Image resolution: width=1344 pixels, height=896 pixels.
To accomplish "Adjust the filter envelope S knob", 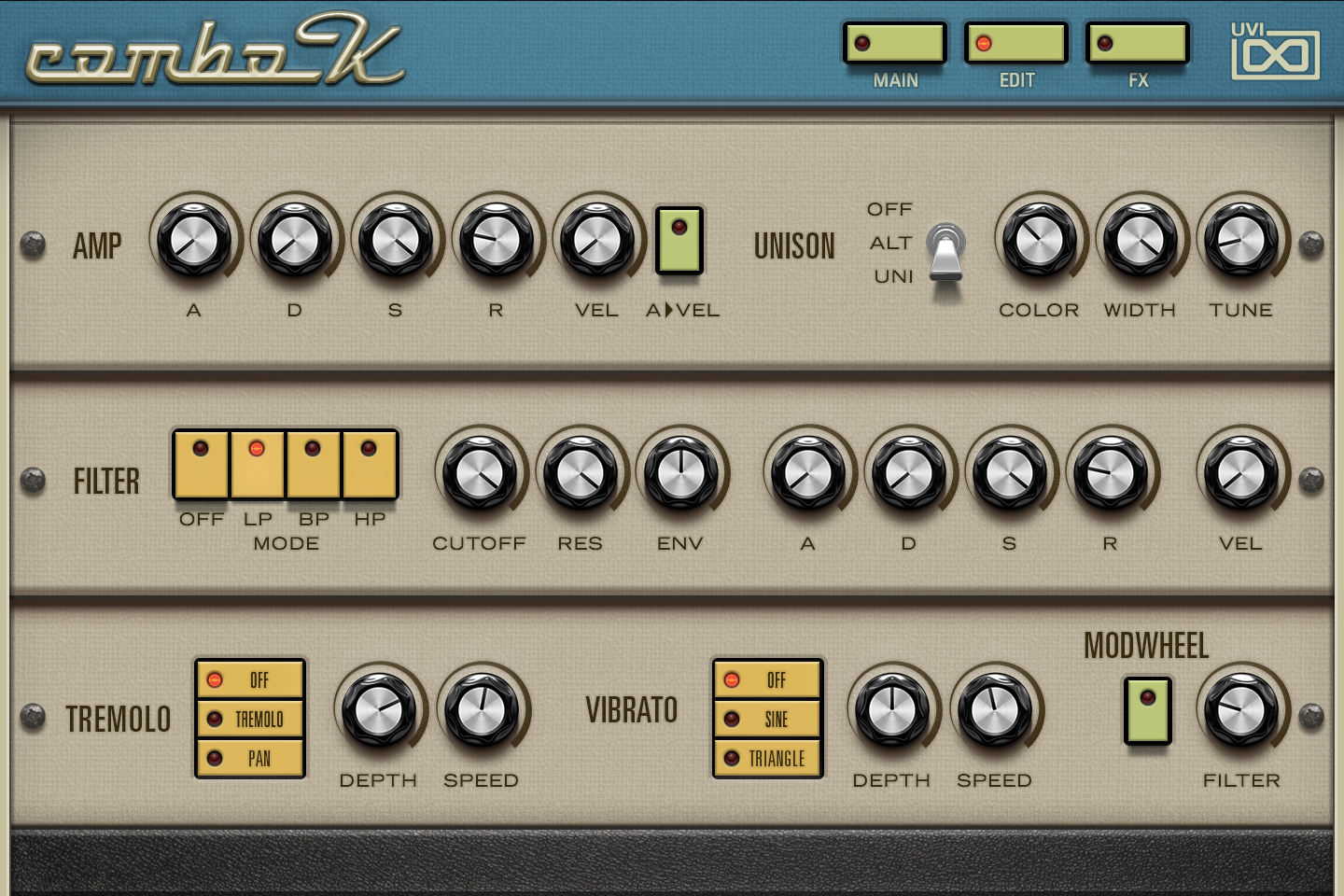I will pos(1010,474).
